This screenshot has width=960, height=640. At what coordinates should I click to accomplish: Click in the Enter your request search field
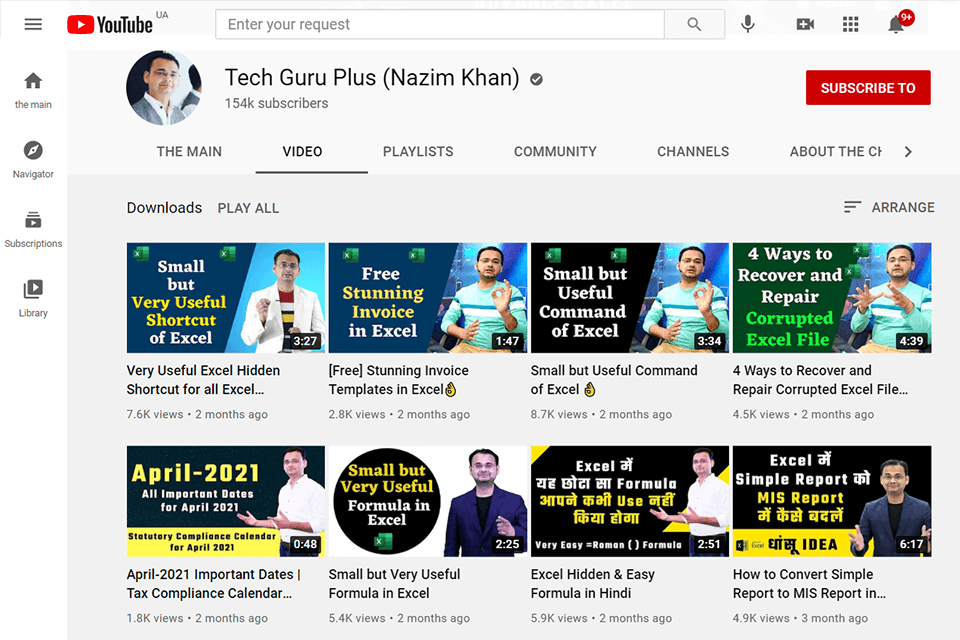[440, 24]
